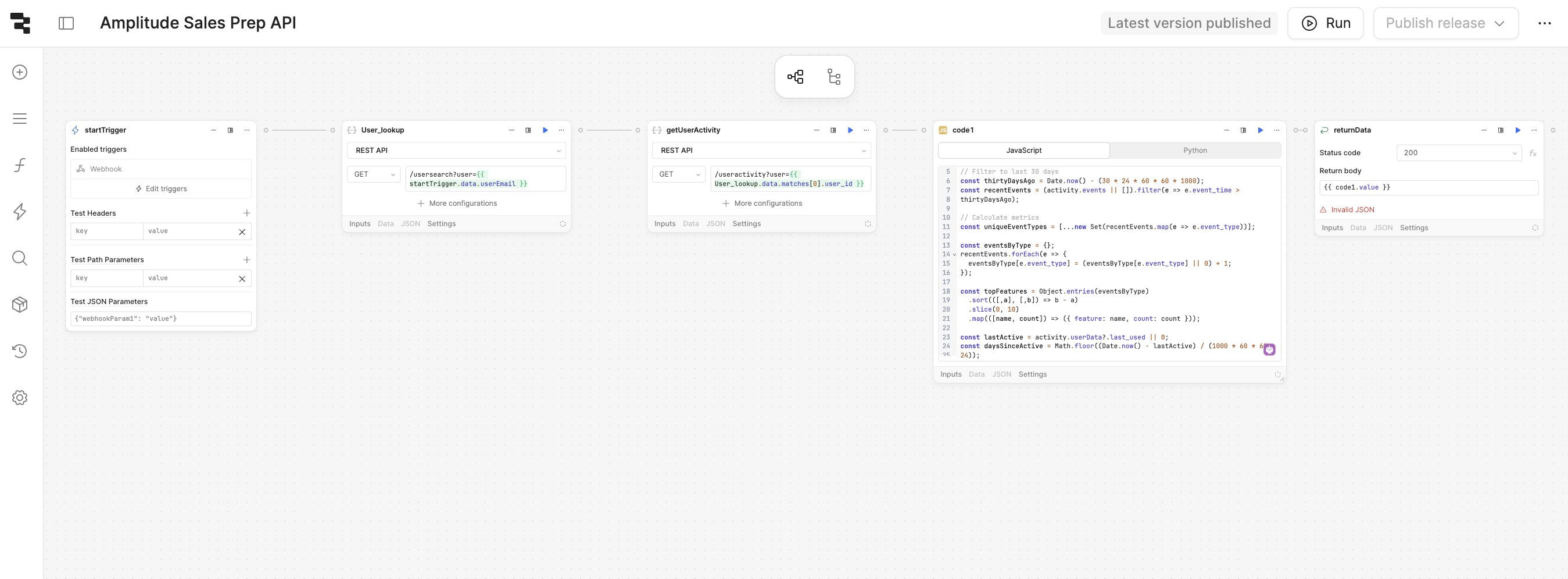
Task: Open User_lookup GET method dropdown
Action: pos(374,174)
